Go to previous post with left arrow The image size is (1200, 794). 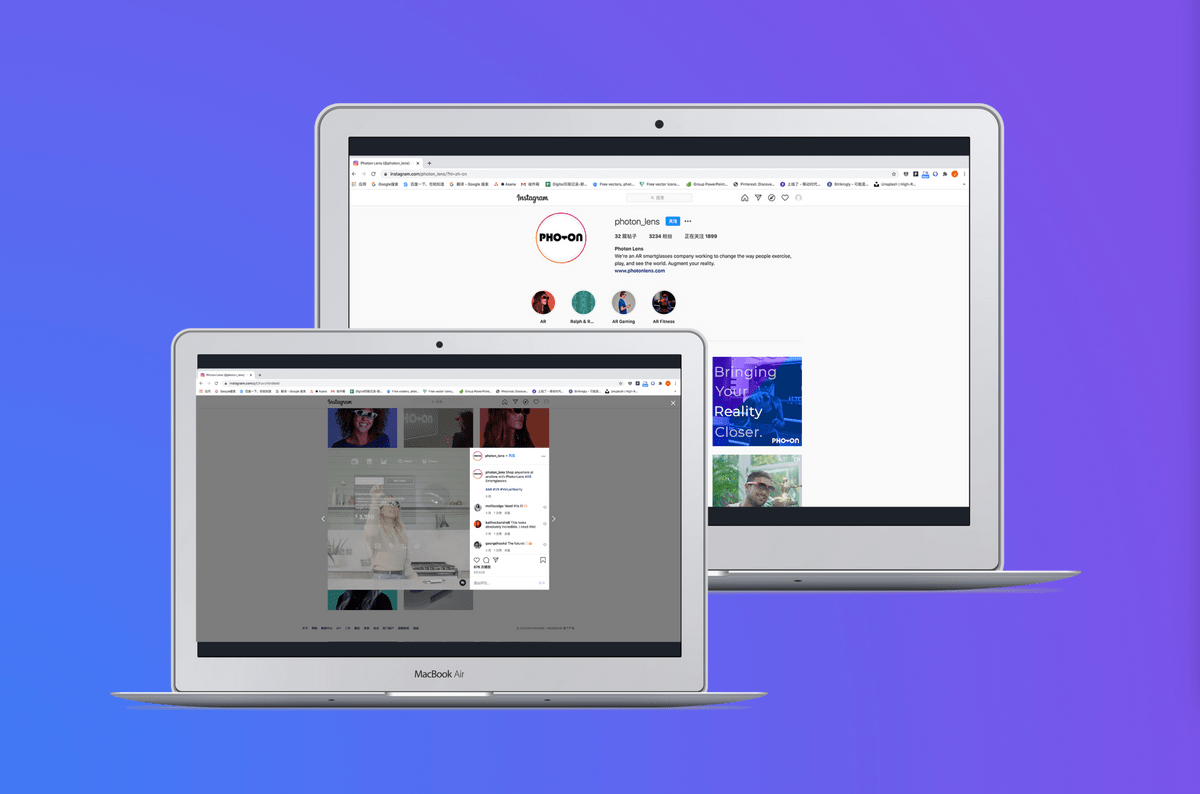tap(323, 519)
